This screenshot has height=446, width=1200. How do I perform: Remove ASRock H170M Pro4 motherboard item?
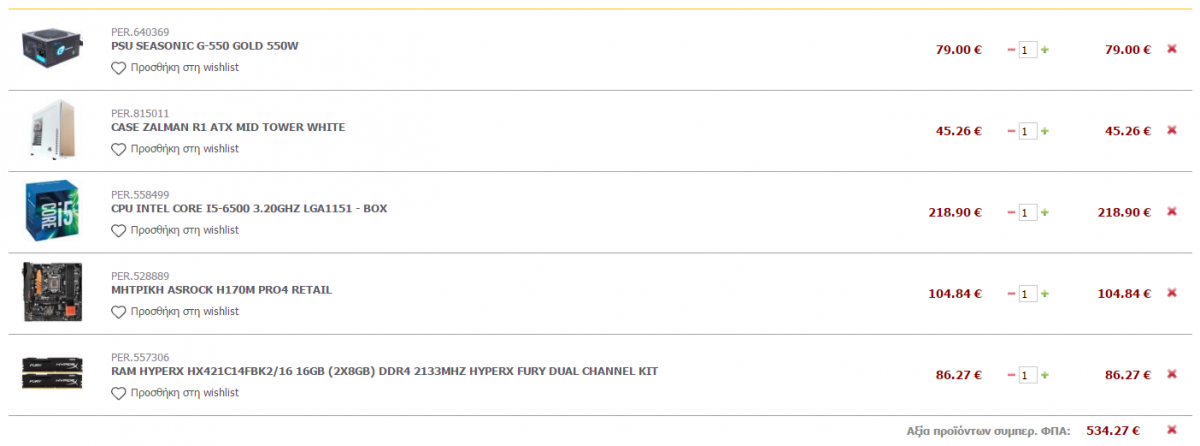[1172, 293]
